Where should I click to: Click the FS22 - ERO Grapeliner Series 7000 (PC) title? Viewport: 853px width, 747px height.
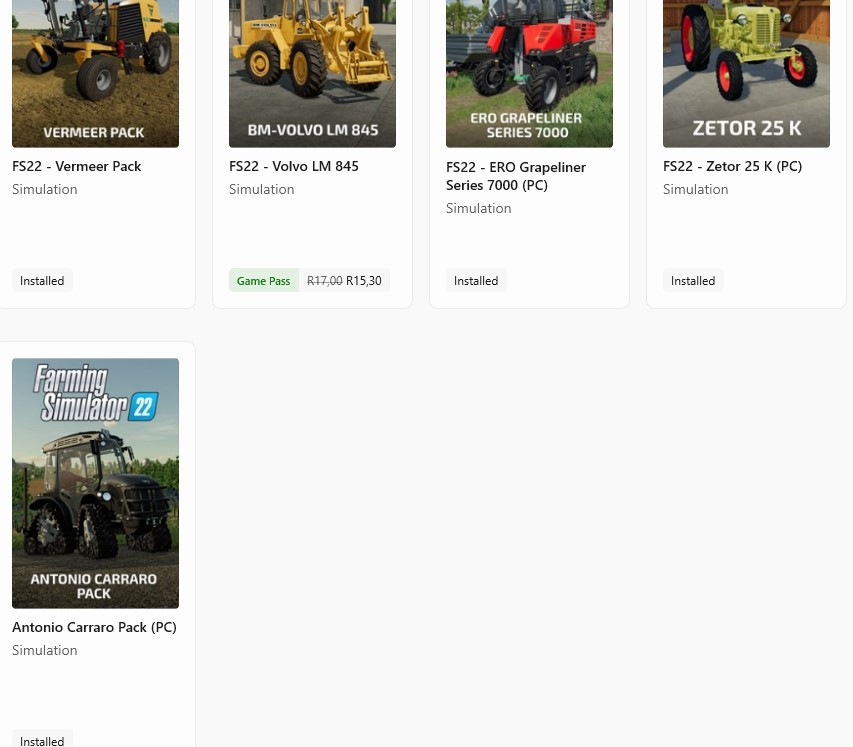point(516,176)
